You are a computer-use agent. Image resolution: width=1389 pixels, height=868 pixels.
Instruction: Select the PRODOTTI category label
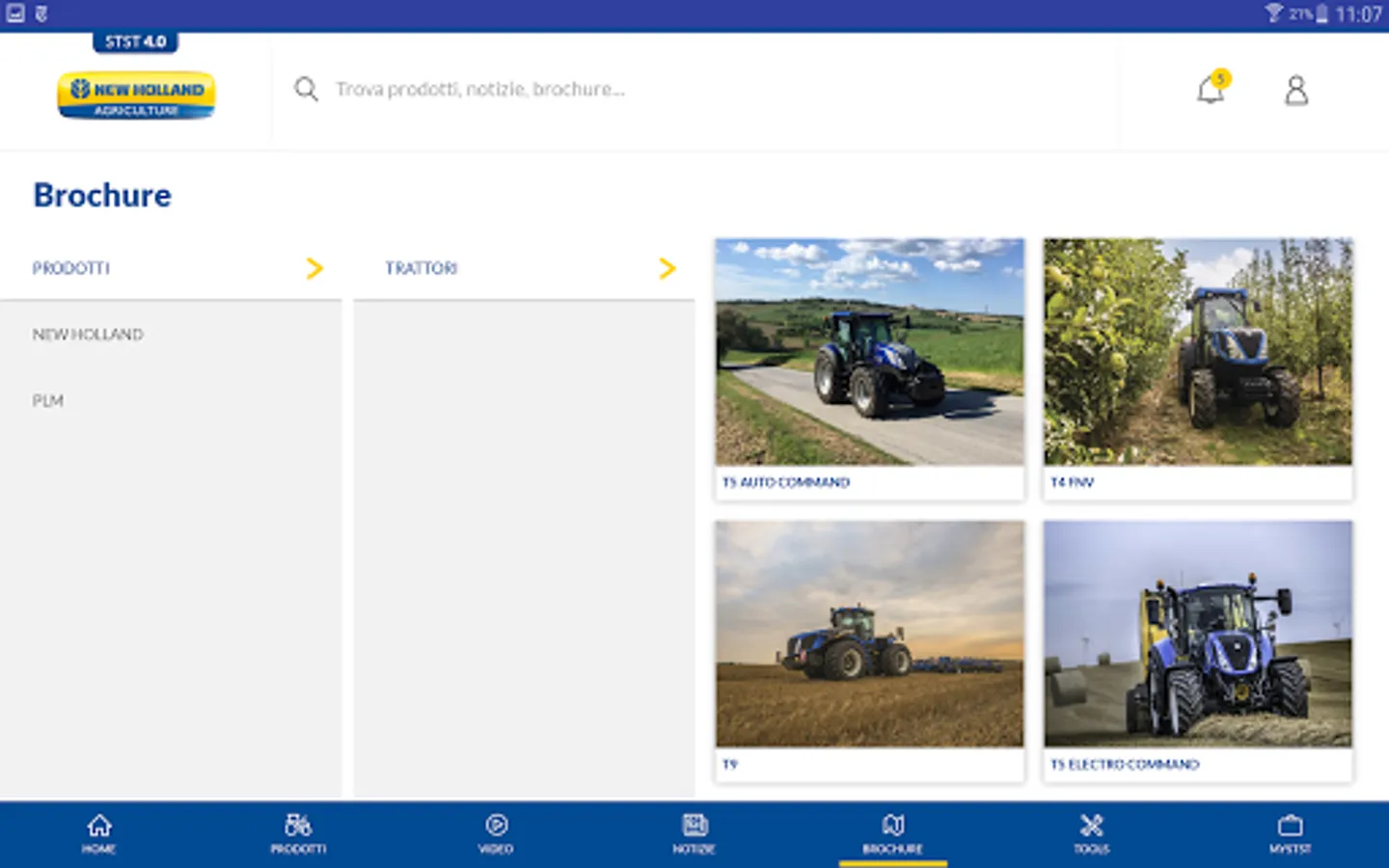[71, 268]
